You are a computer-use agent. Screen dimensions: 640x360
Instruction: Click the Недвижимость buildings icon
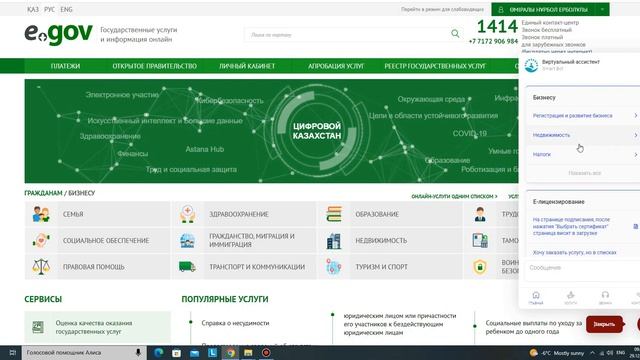click(333, 241)
